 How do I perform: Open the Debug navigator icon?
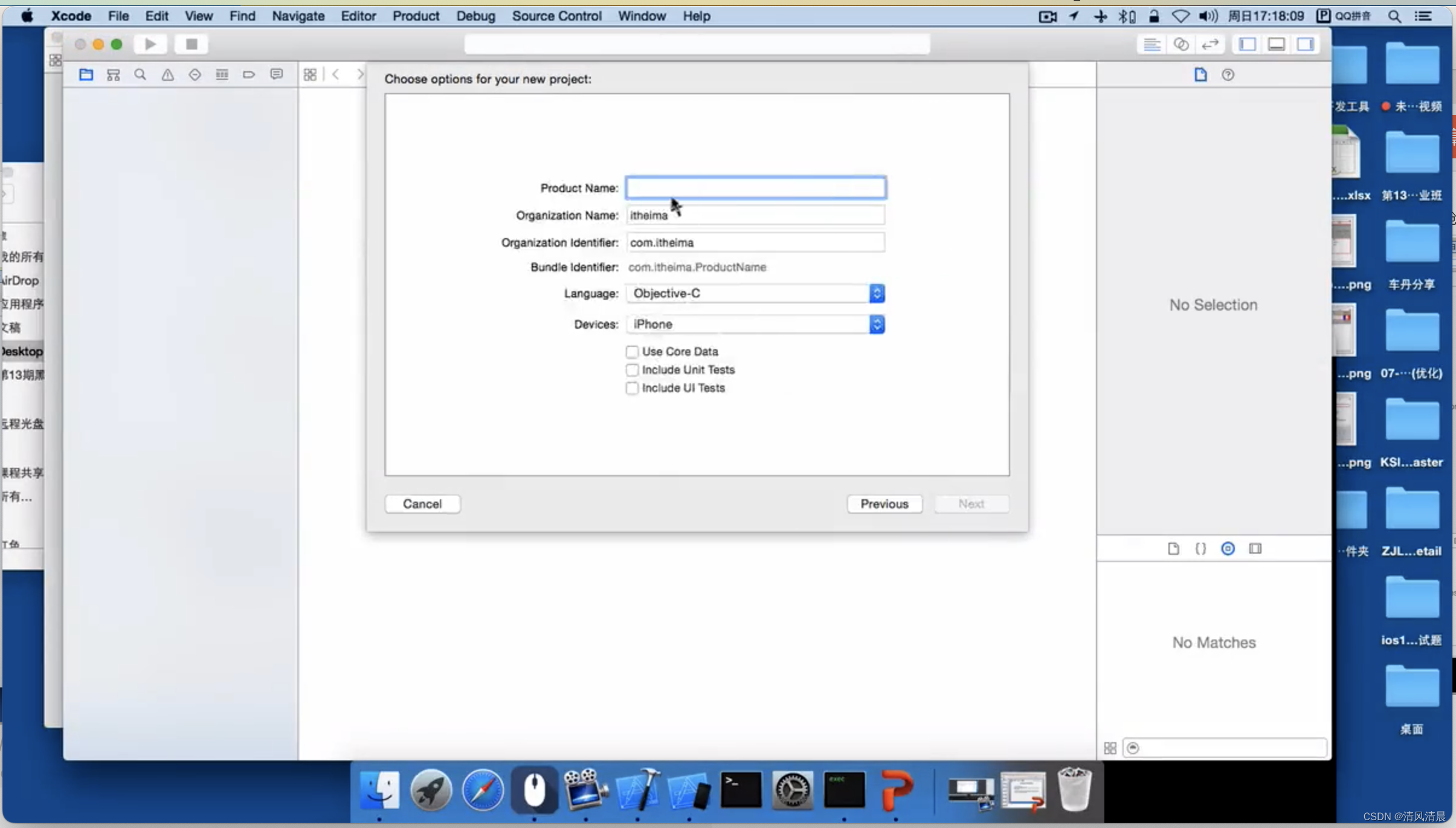222,74
